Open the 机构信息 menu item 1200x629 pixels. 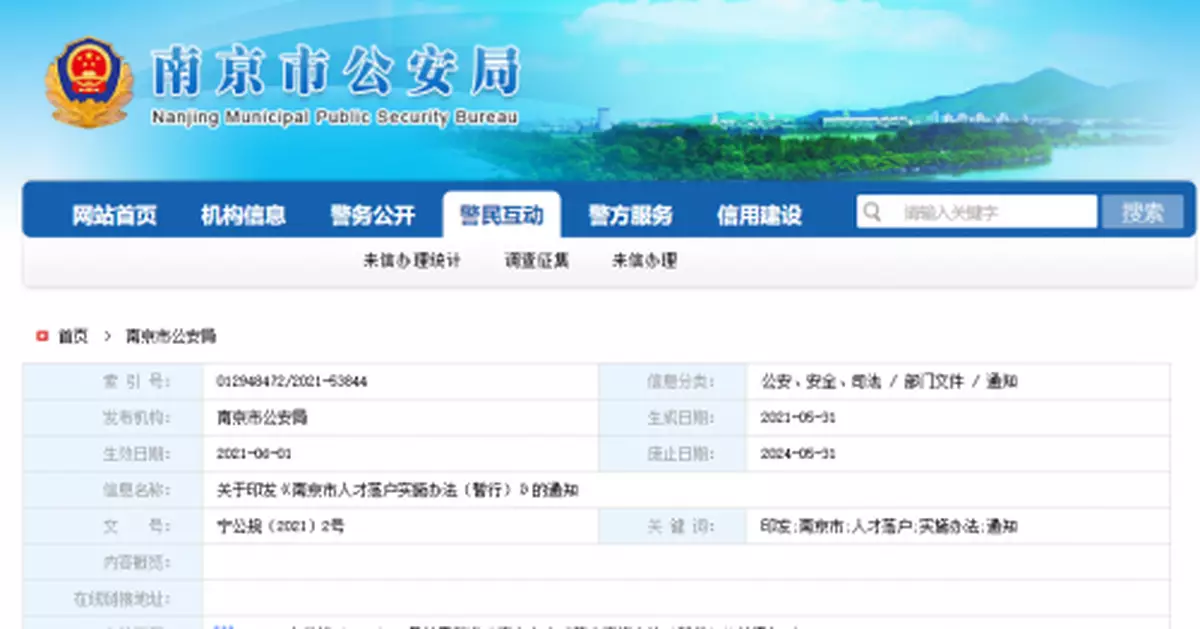tap(243, 215)
